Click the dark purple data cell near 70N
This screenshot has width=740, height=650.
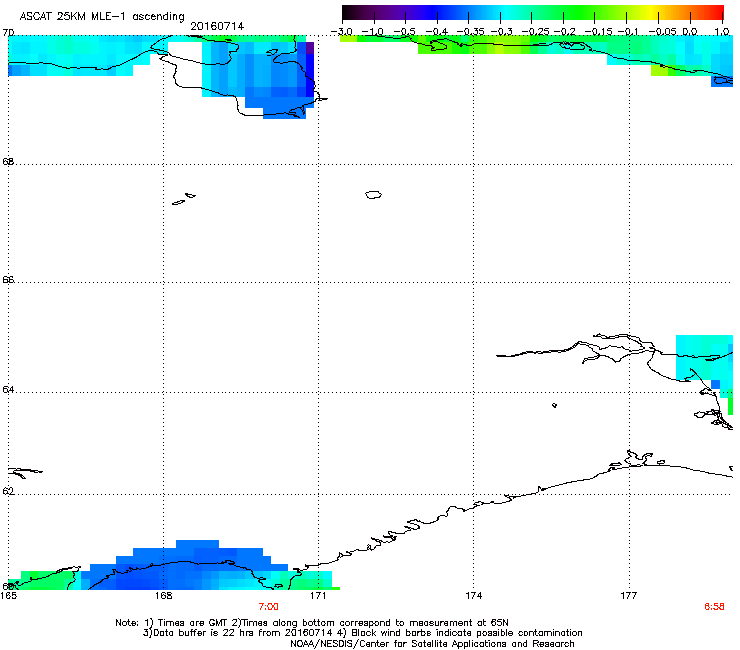(310, 48)
